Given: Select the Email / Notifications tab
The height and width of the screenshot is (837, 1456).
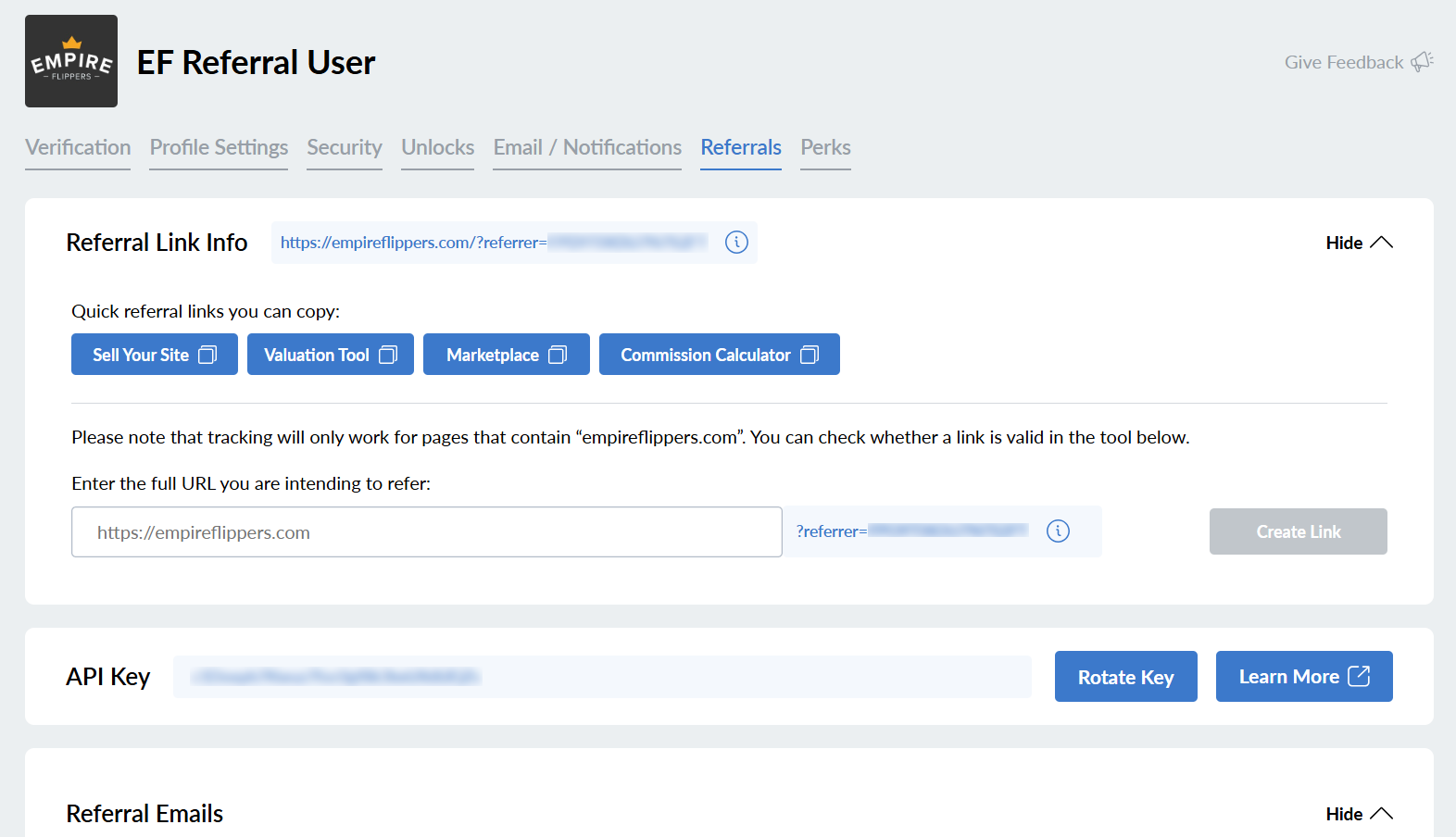Looking at the screenshot, I should 587,148.
